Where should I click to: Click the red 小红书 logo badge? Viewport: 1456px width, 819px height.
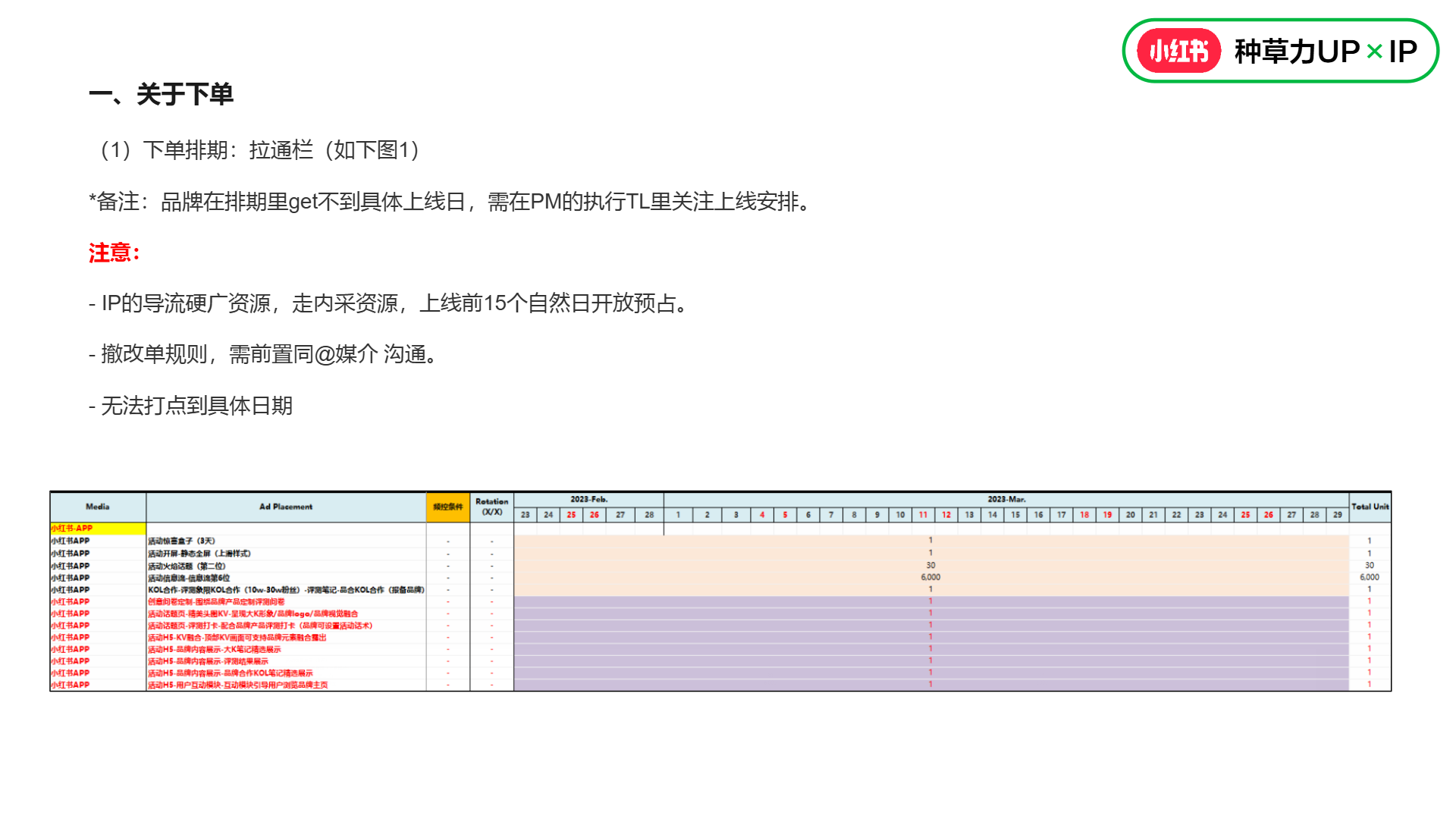pos(1178,51)
